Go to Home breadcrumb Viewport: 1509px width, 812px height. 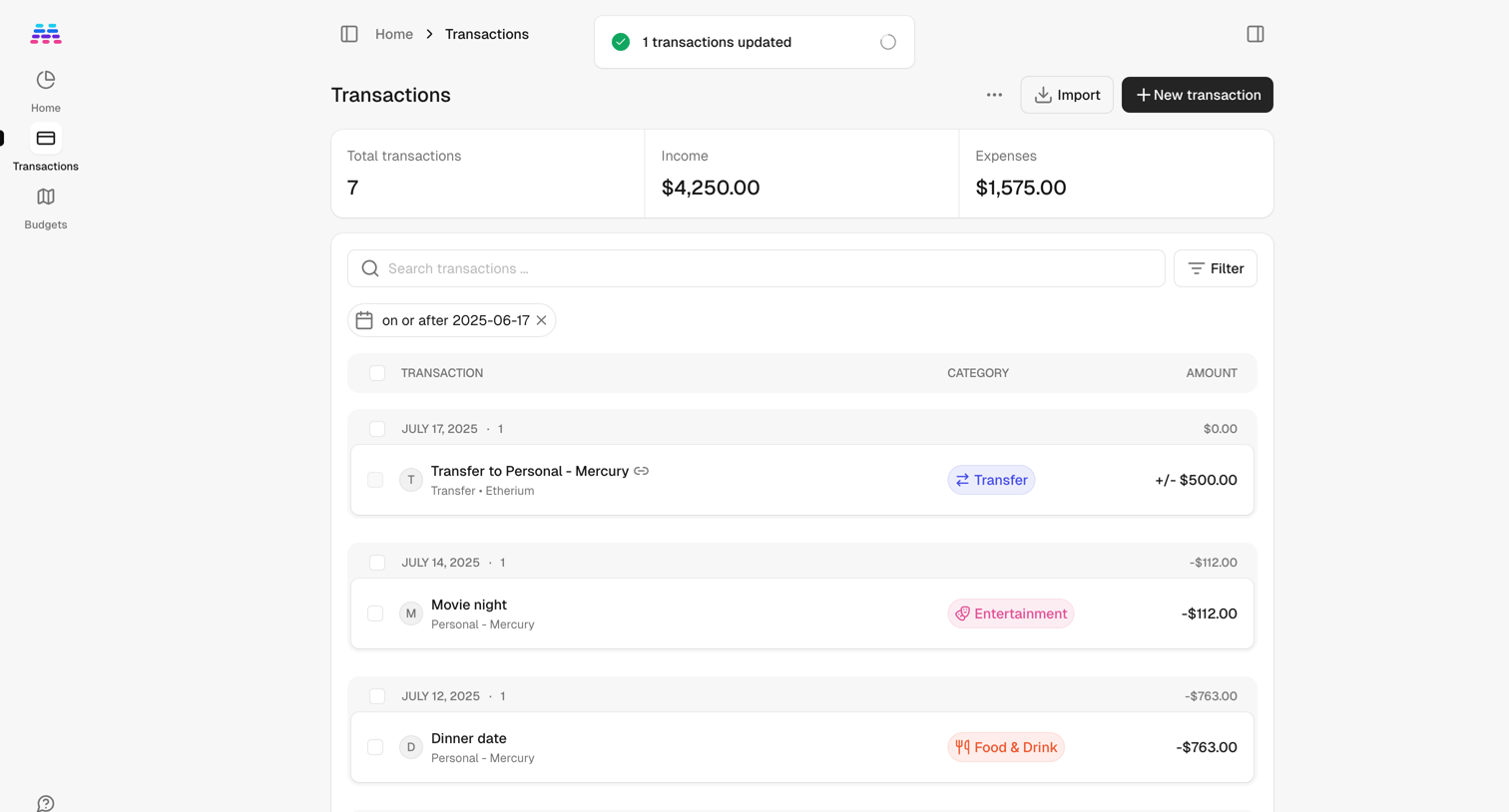click(394, 34)
